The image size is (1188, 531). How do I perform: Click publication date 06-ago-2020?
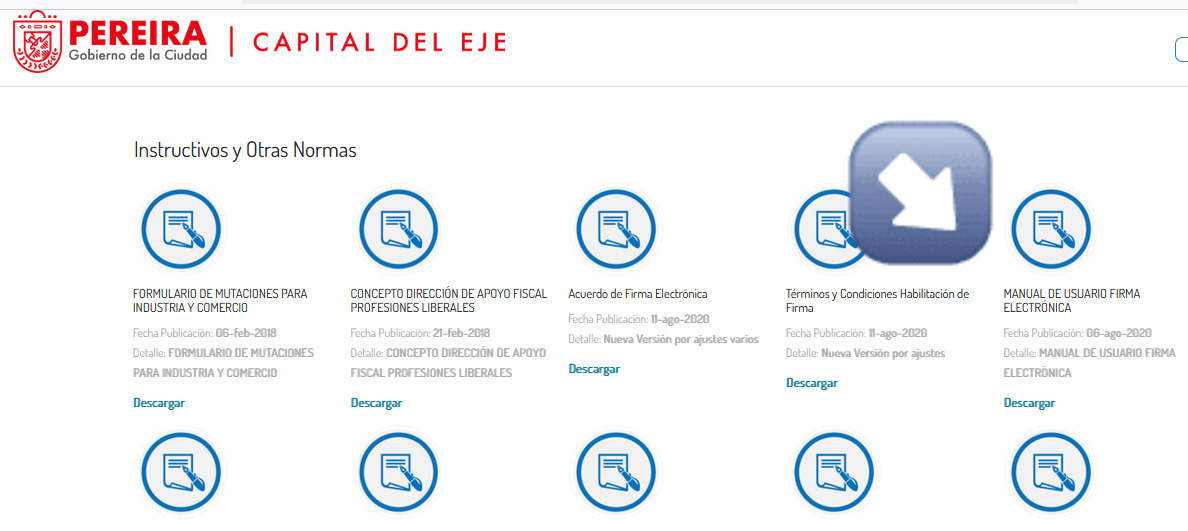coord(1119,333)
